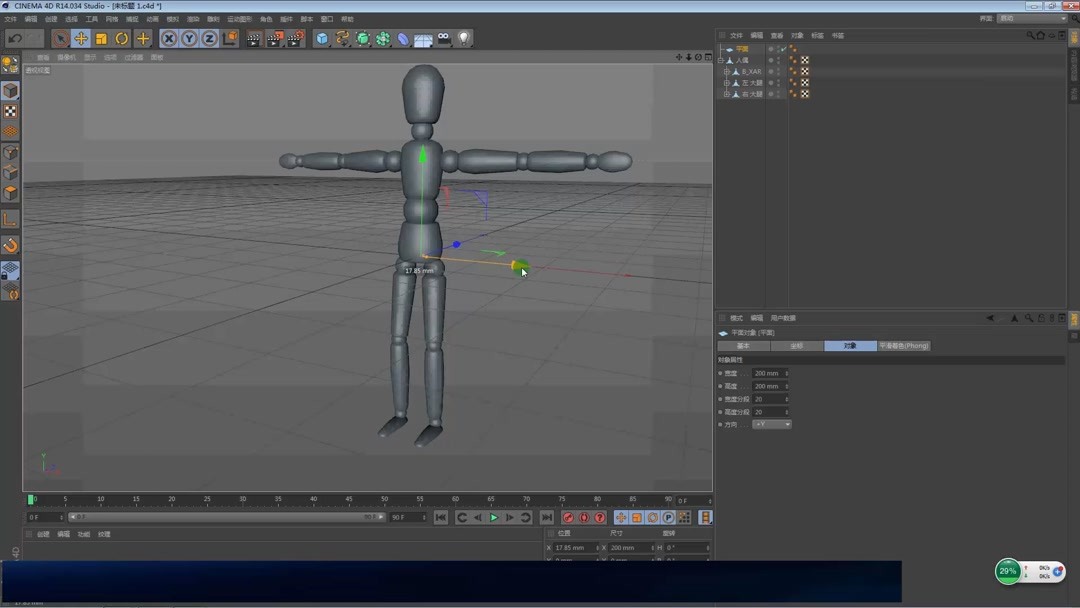
Task: Click the Render View icon
Action: click(253, 38)
